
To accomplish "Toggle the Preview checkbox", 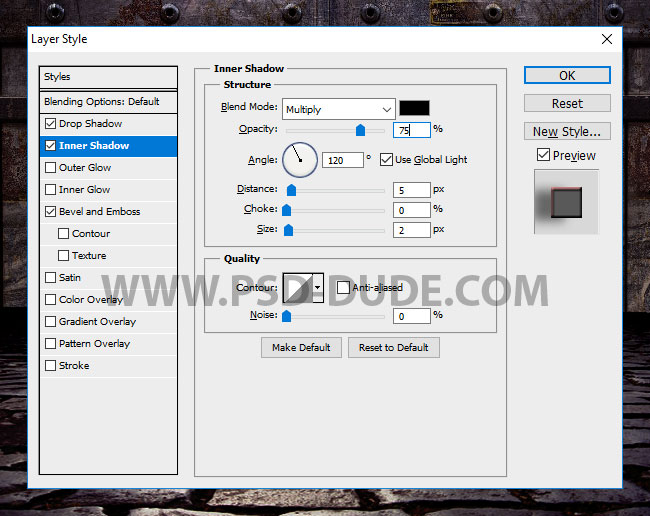I will pyautogui.click(x=543, y=155).
